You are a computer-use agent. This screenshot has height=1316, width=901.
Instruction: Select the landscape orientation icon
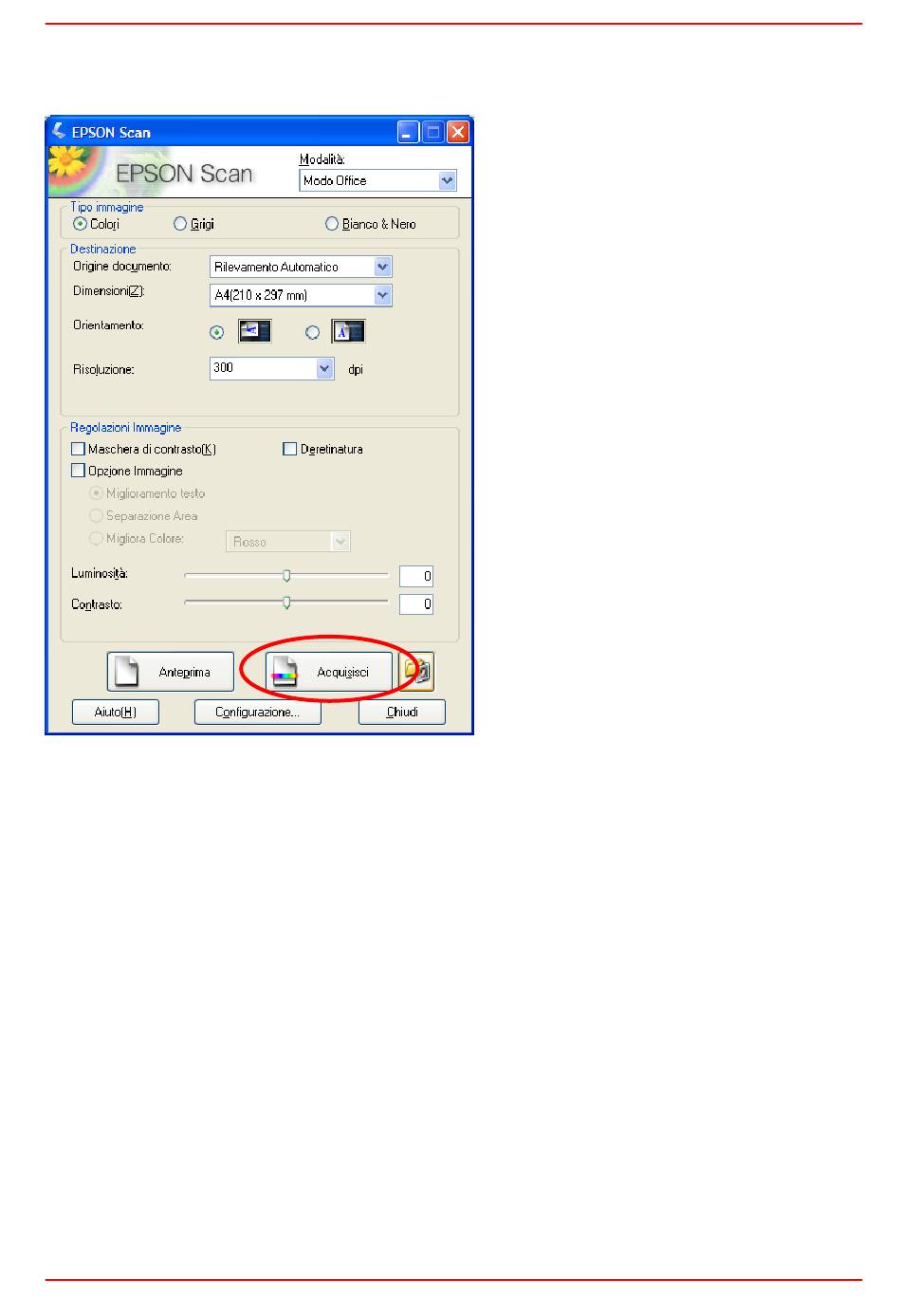[254, 331]
